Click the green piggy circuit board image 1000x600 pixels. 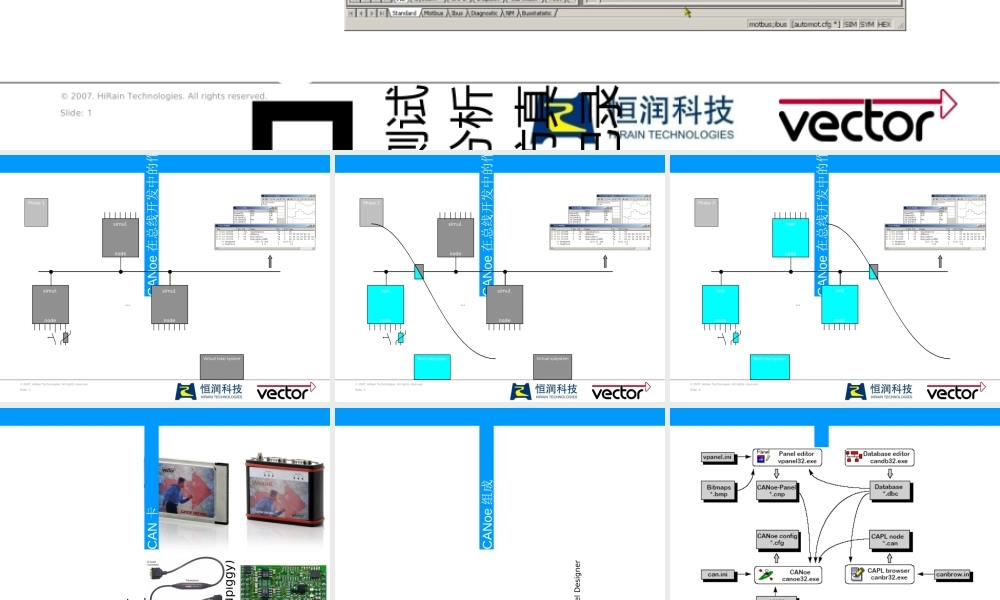[x=284, y=582]
